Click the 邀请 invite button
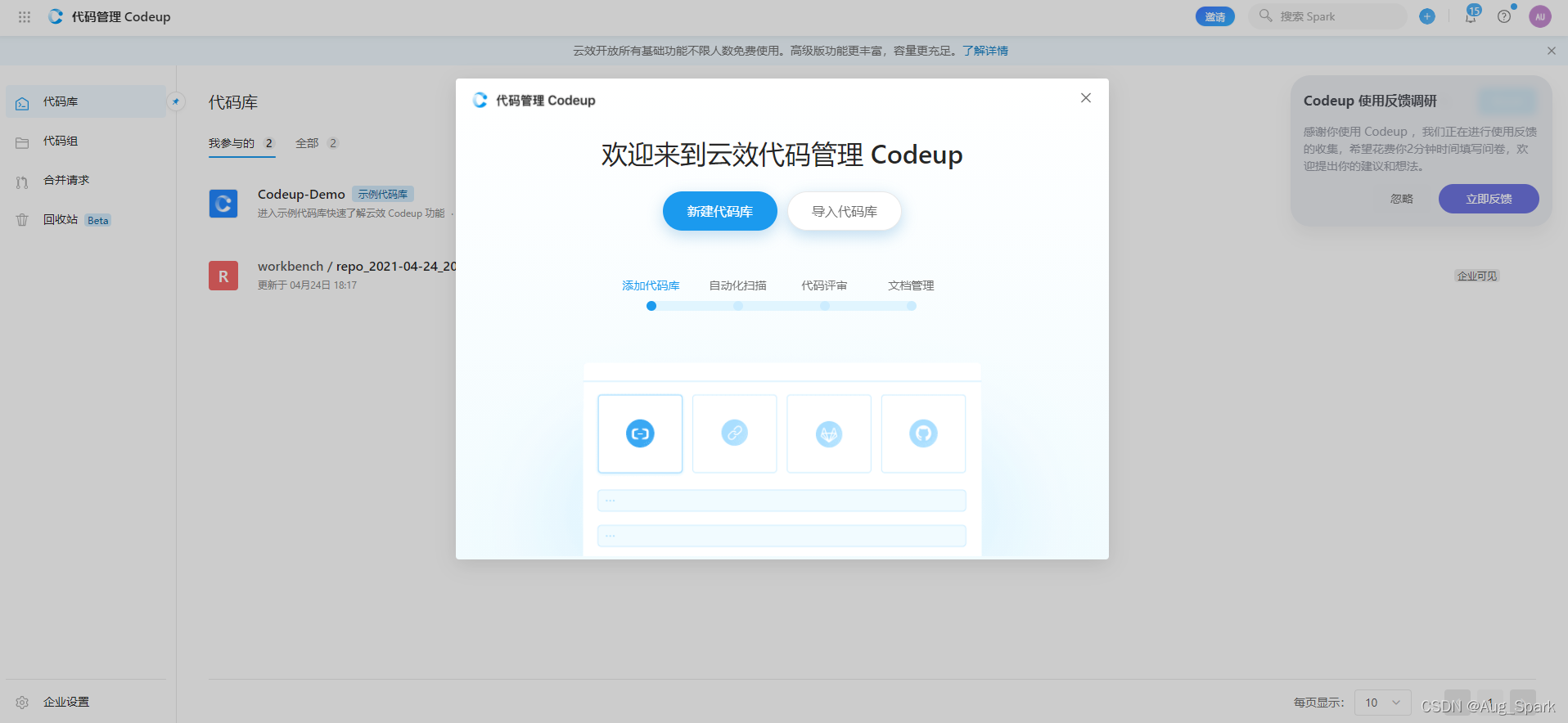This screenshot has height=723, width=1568. pyautogui.click(x=1215, y=16)
